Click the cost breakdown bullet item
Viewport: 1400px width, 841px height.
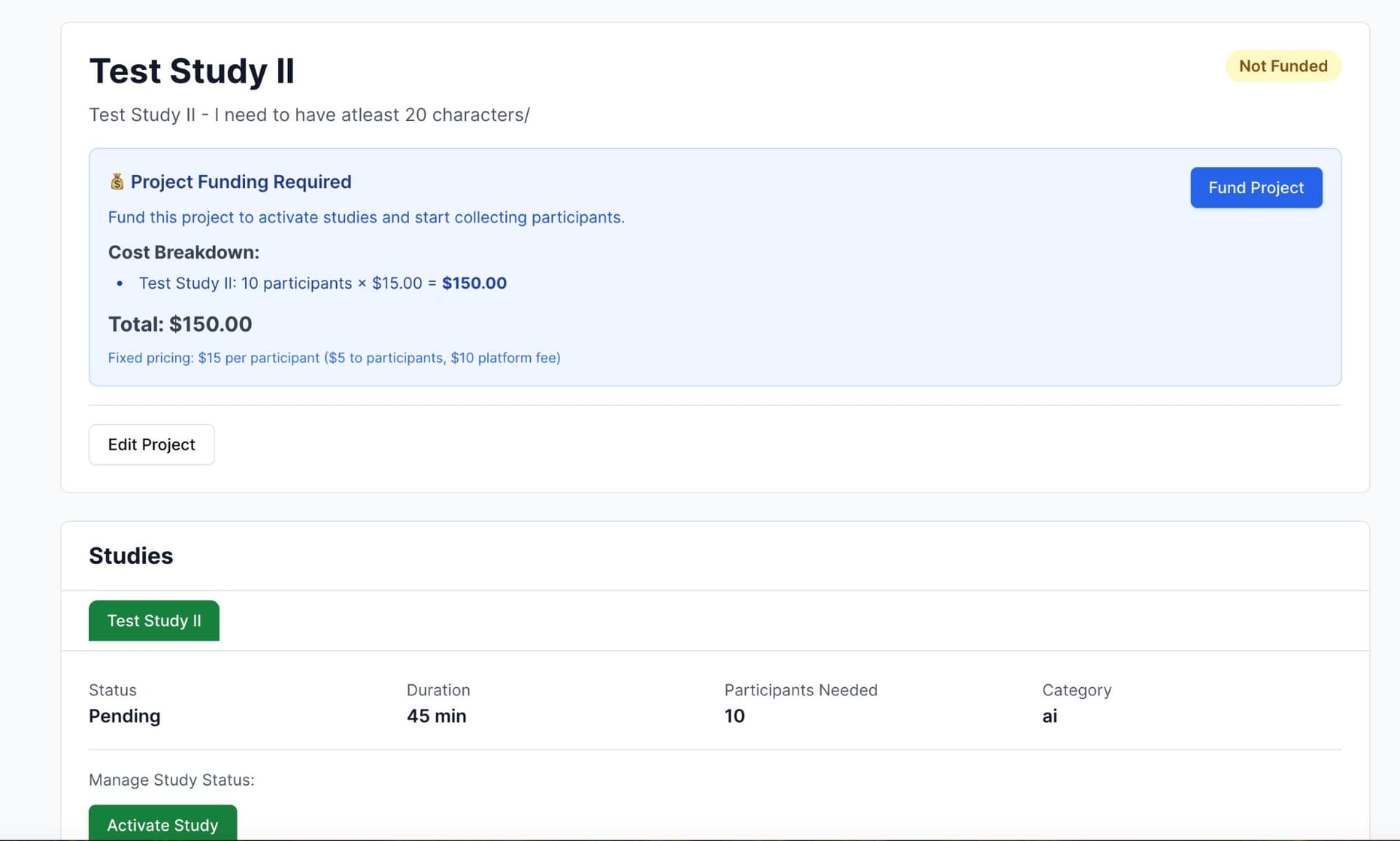(323, 283)
